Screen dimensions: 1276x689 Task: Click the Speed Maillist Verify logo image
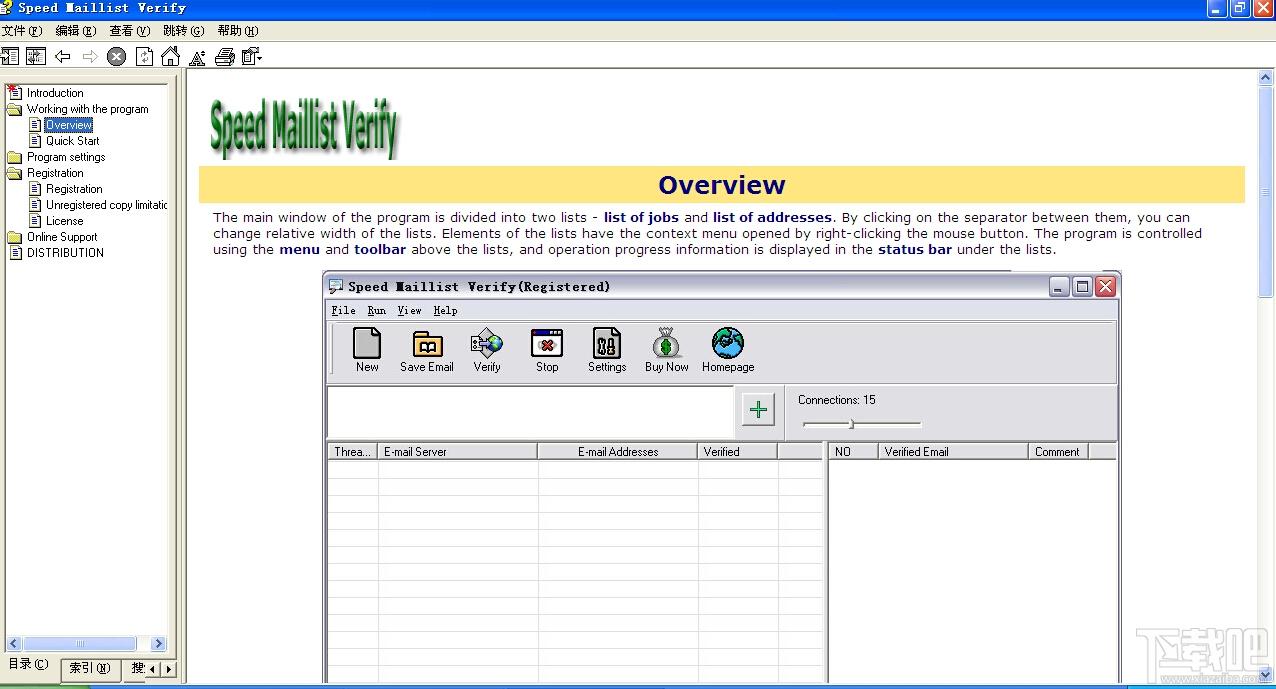(x=304, y=127)
